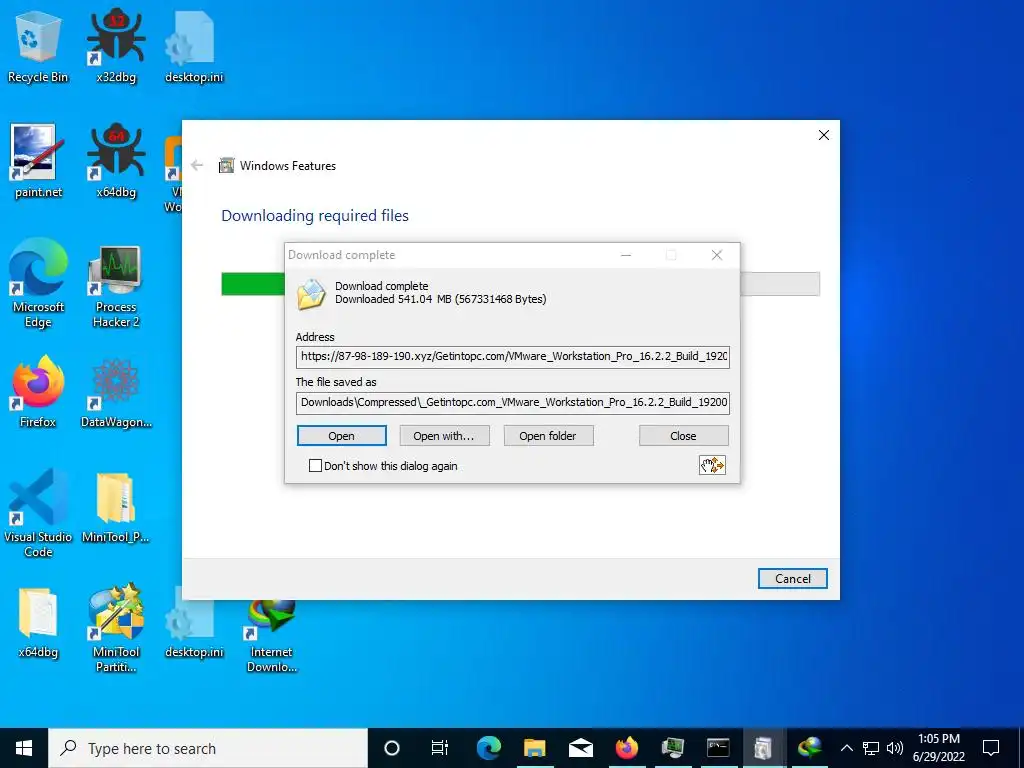The height and width of the screenshot is (768, 1024).
Task: Click the "Downloaded 541.04 MB" text
Action: [441, 299]
